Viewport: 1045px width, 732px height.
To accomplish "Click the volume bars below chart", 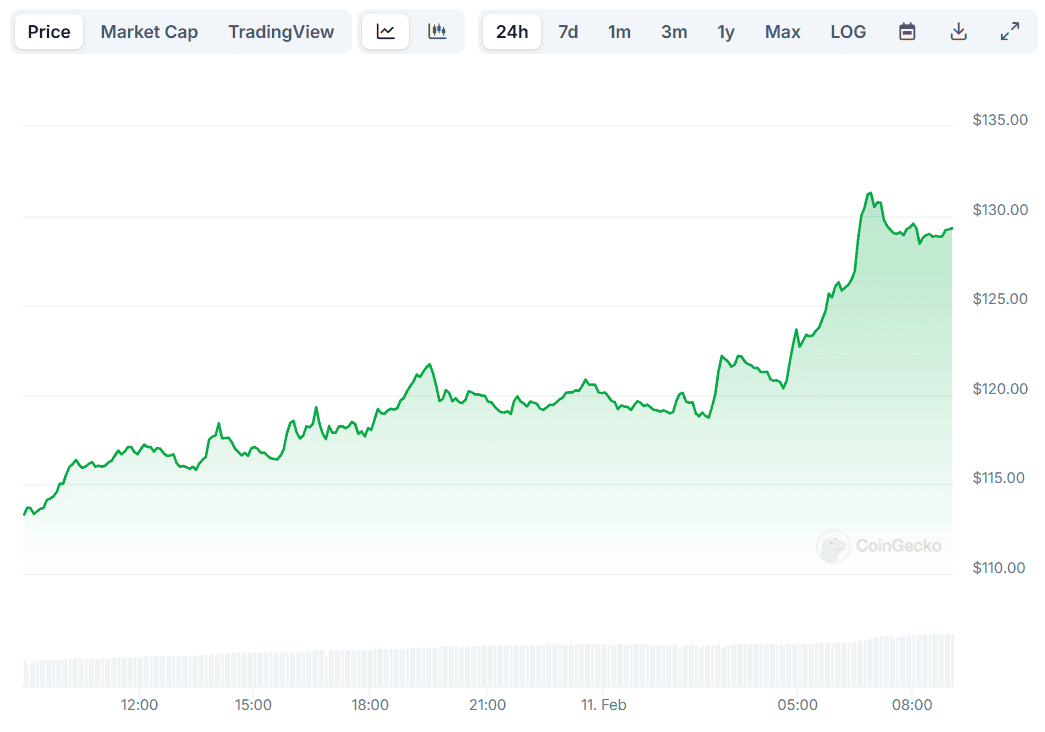I will tap(488, 666).
